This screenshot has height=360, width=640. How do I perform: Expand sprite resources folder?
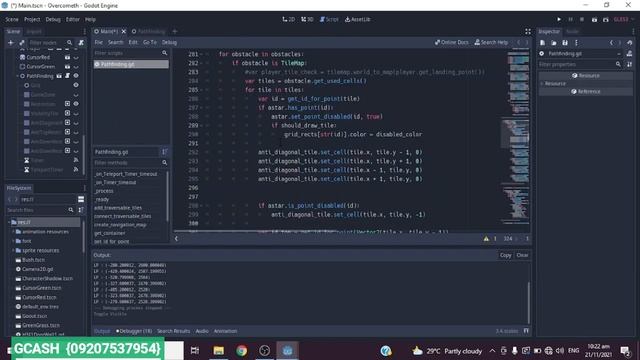[13, 250]
